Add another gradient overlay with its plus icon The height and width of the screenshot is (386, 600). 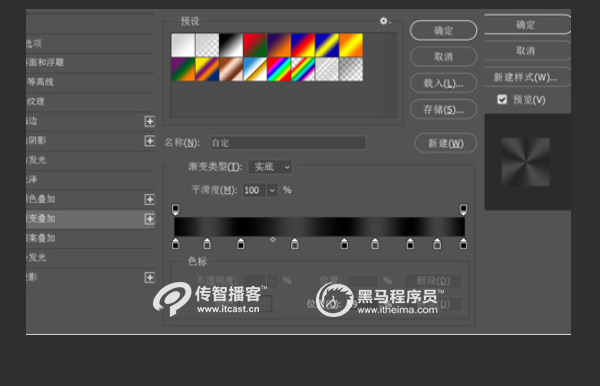[x=150, y=219]
